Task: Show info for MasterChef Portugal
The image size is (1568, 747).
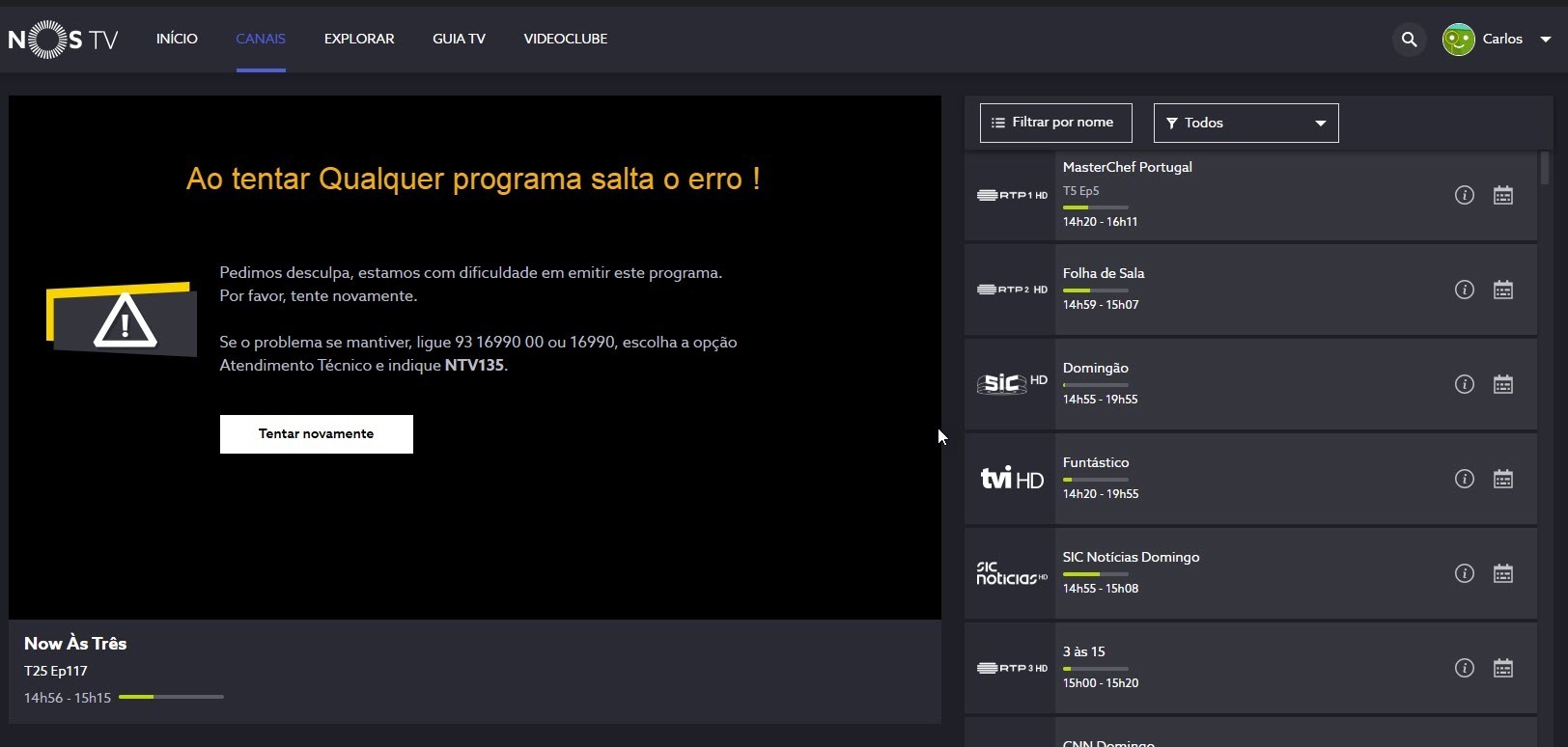Action: tap(1465, 195)
